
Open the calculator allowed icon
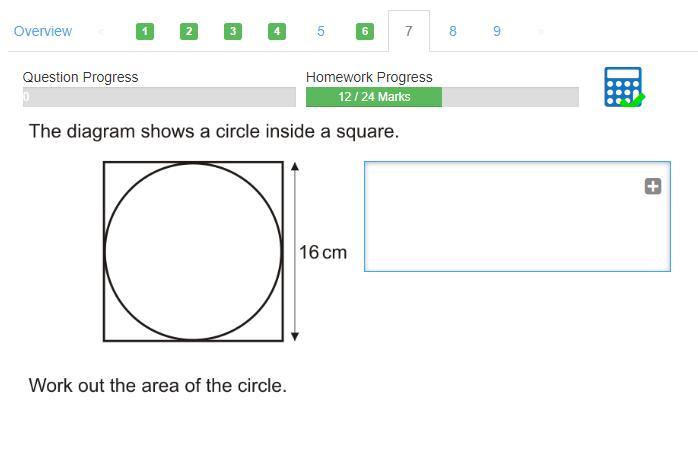point(624,87)
